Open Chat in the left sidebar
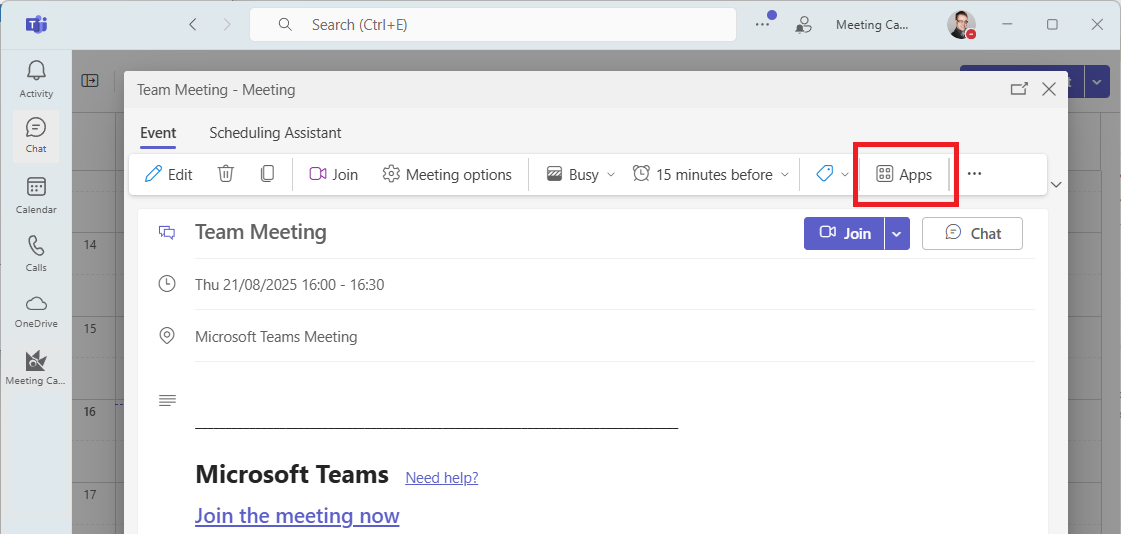This screenshot has height=534, width=1121. click(x=36, y=135)
